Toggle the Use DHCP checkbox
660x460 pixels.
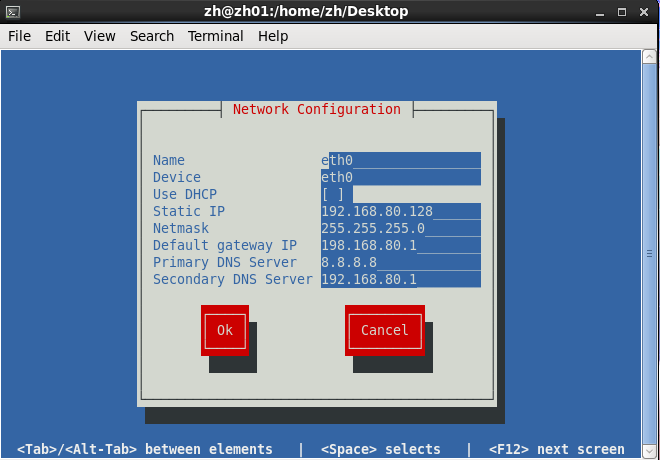pos(333,194)
